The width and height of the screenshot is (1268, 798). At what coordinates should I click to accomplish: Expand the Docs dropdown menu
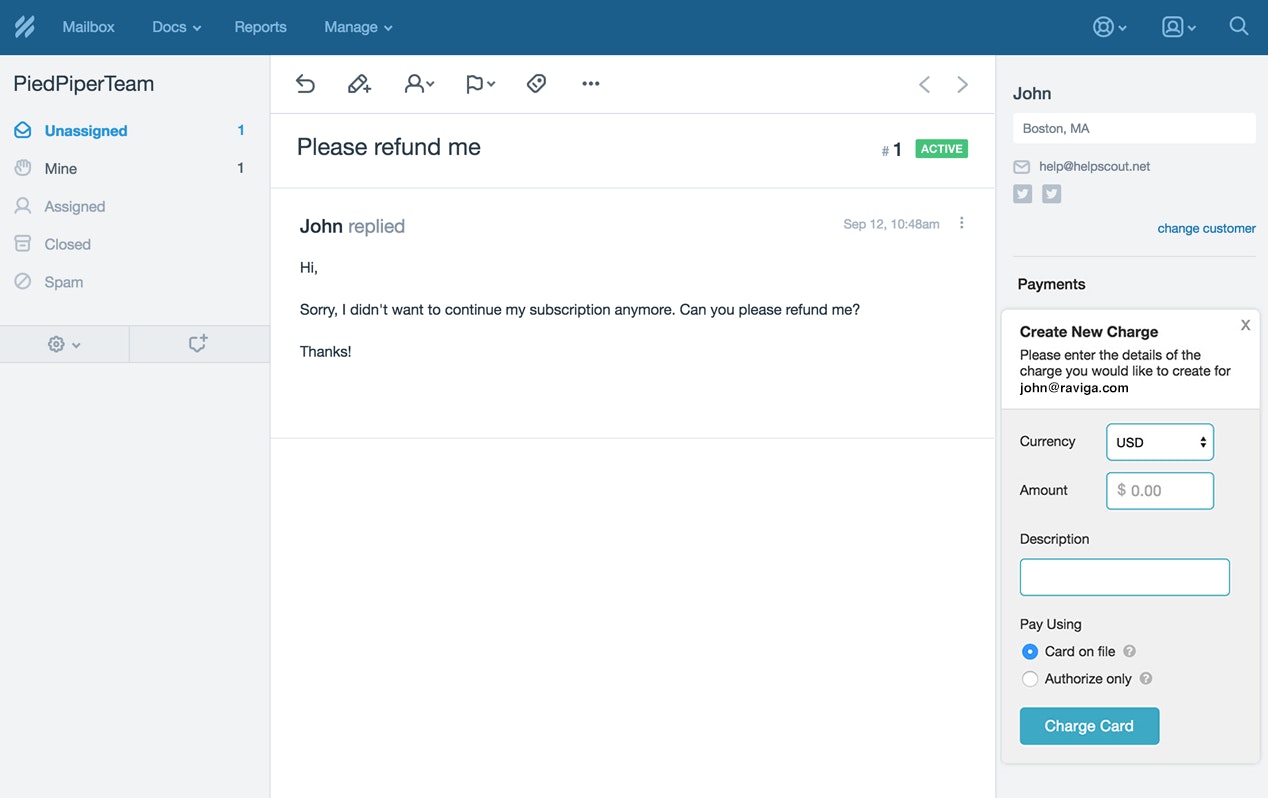(x=177, y=27)
